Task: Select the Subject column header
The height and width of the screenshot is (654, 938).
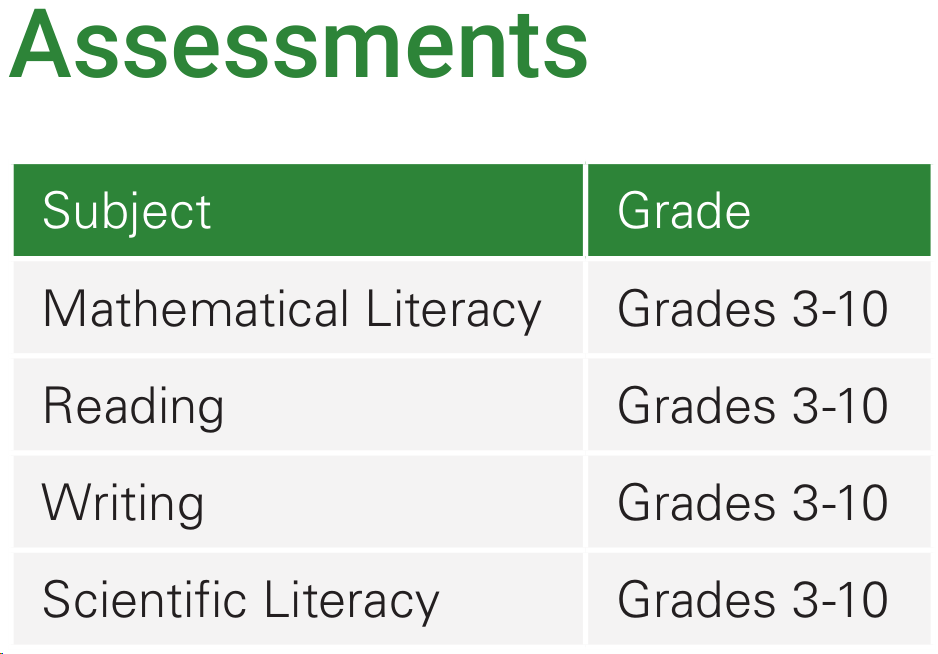Action: (127, 211)
